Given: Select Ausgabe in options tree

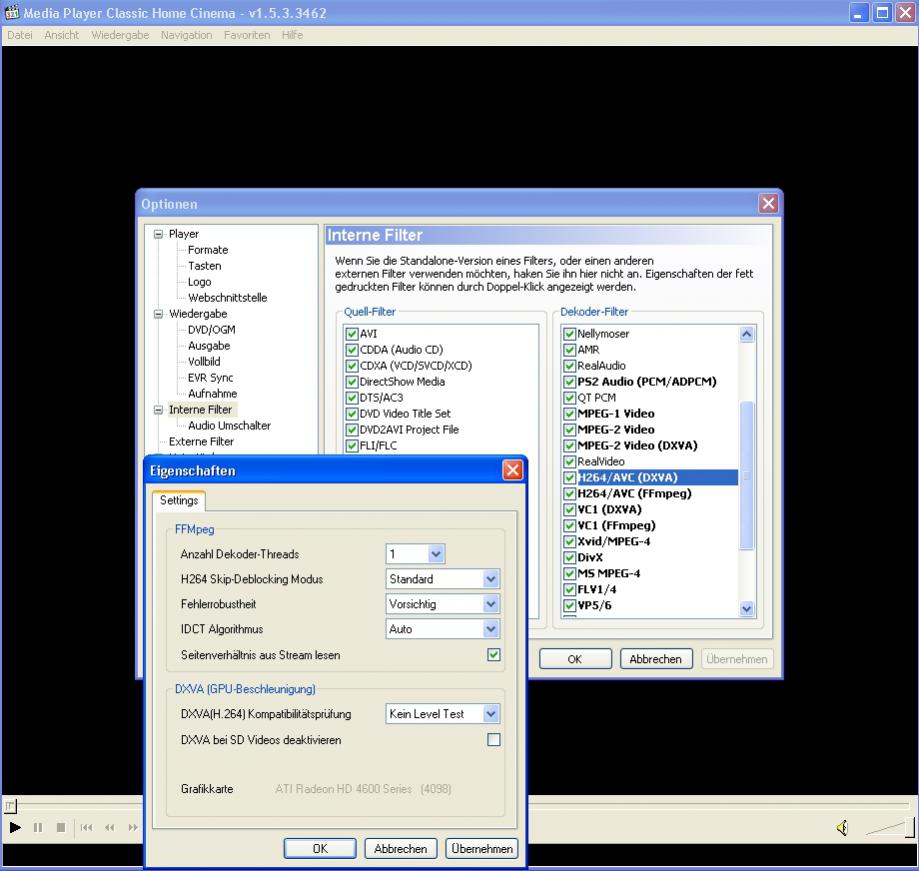Looking at the screenshot, I should tap(209, 346).
